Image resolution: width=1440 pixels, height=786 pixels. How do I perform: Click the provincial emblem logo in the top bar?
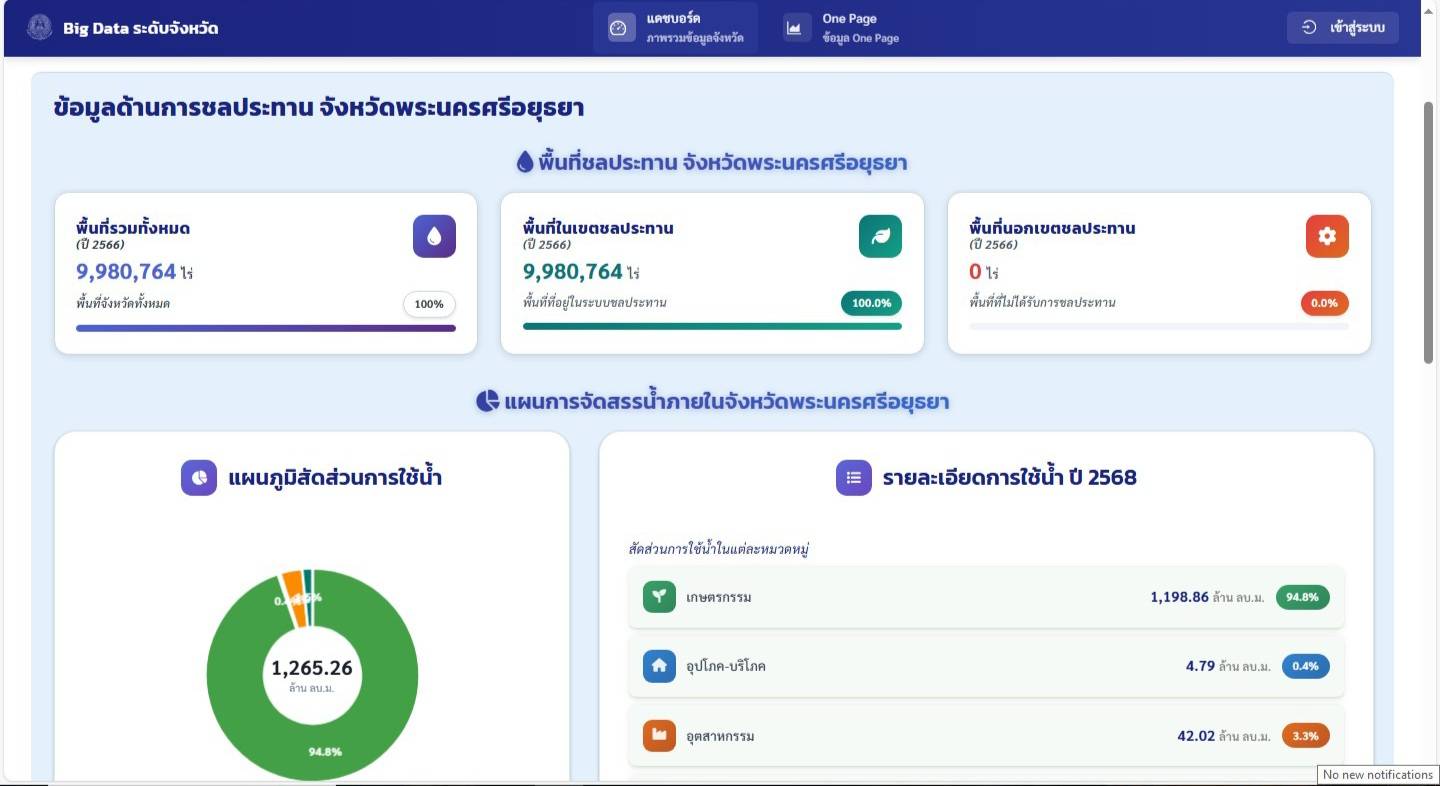(x=39, y=27)
